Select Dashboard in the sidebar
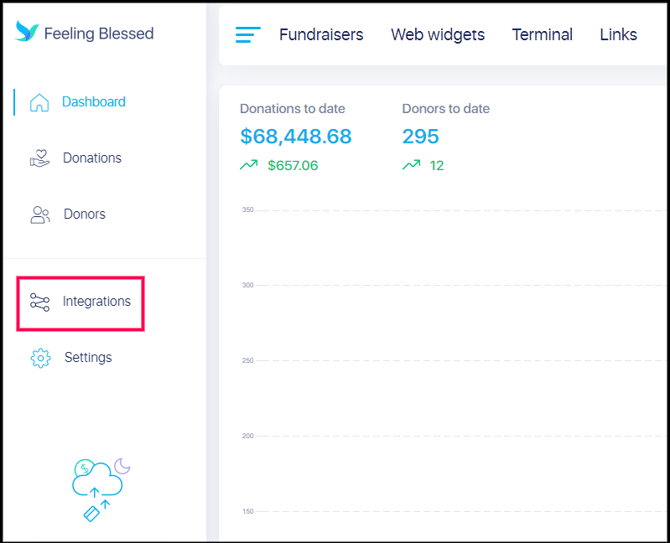 pyautogui.click(x=94, y=102)
